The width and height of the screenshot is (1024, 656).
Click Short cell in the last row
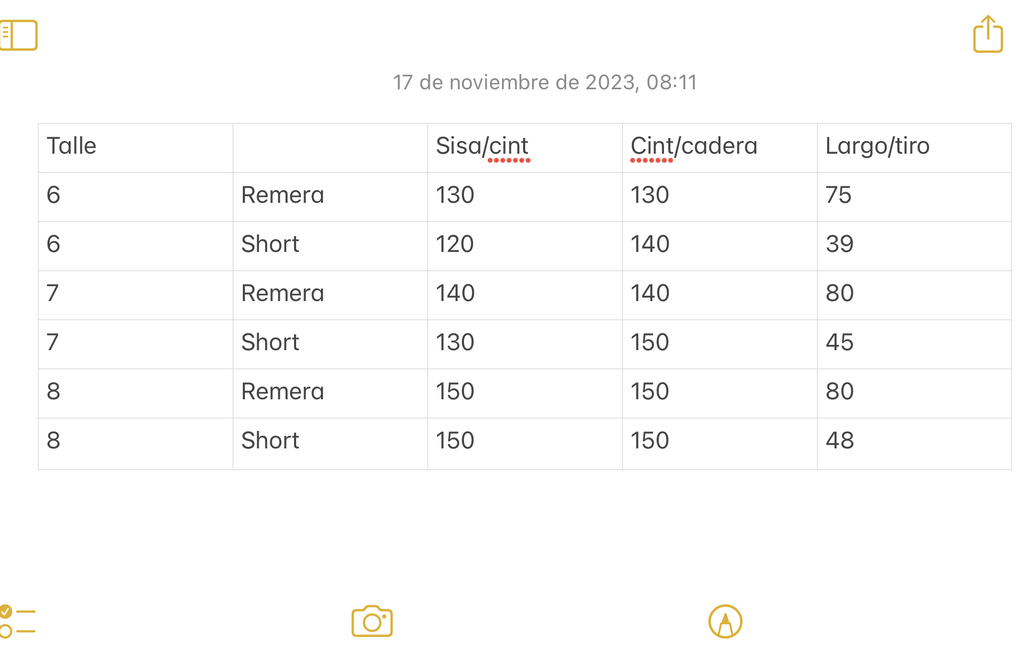(x=330, y=443)
